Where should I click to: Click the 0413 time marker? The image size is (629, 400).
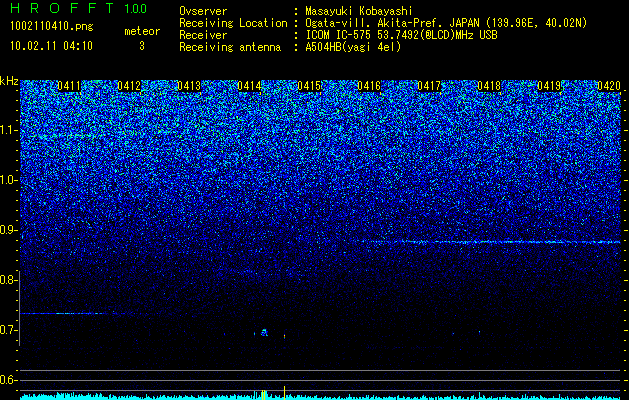tap(189, 86)
